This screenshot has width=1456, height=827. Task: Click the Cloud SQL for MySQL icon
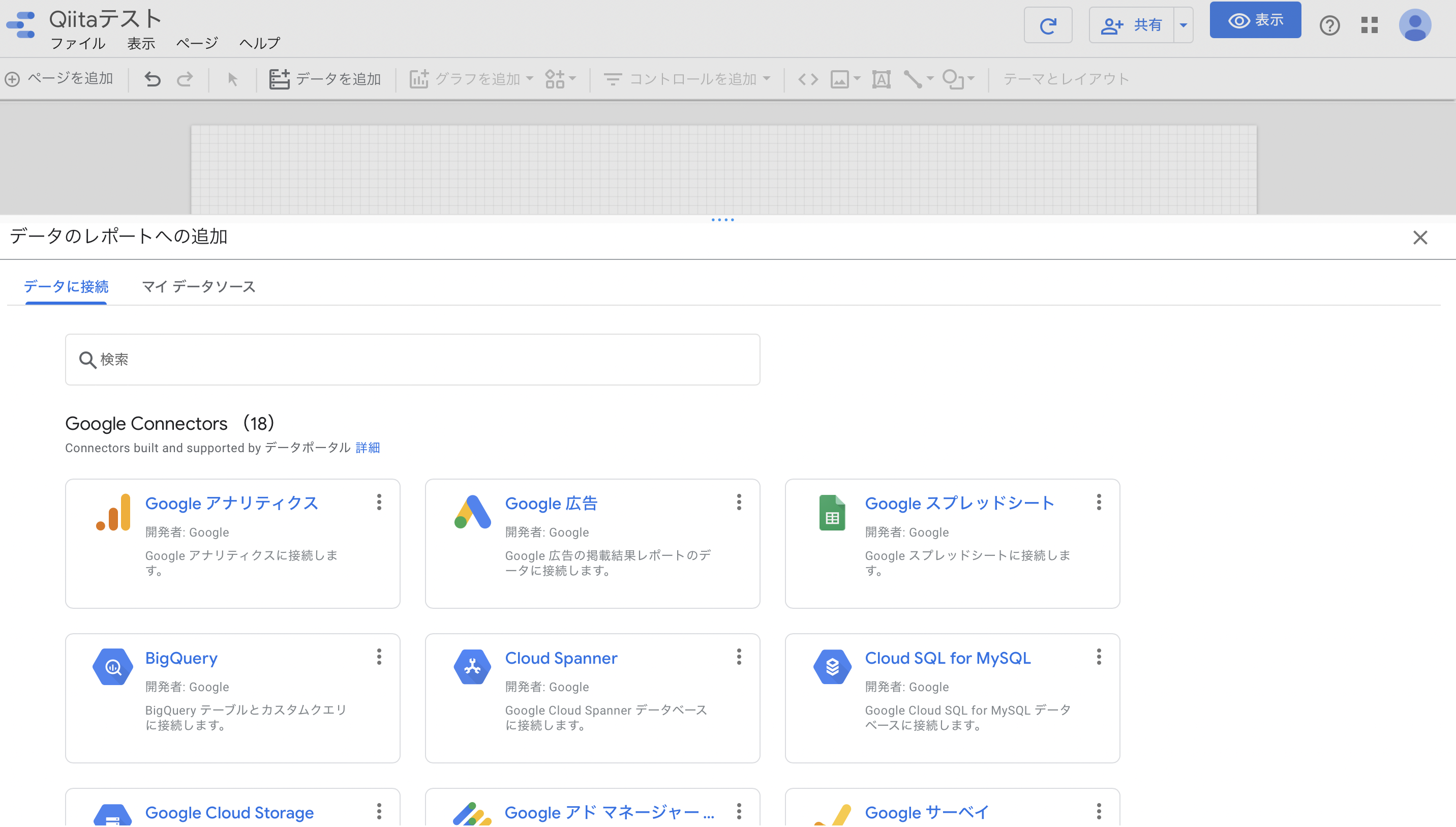(832, 666)
